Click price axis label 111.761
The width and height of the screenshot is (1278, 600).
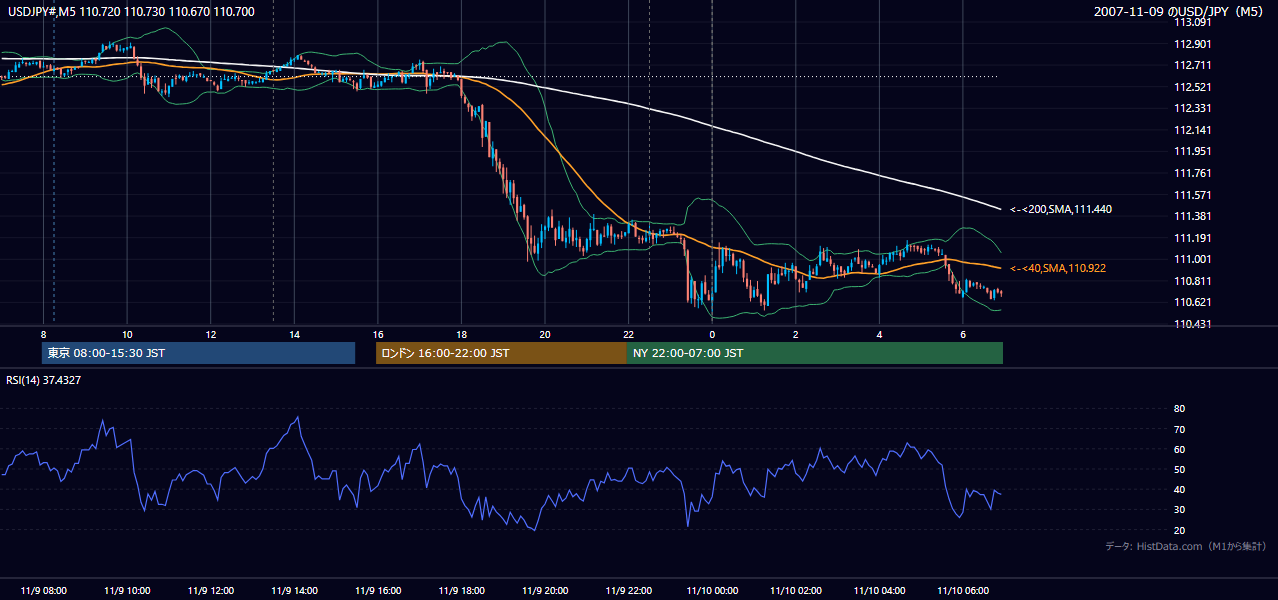pyautogui.click(x=1191, y=173)
